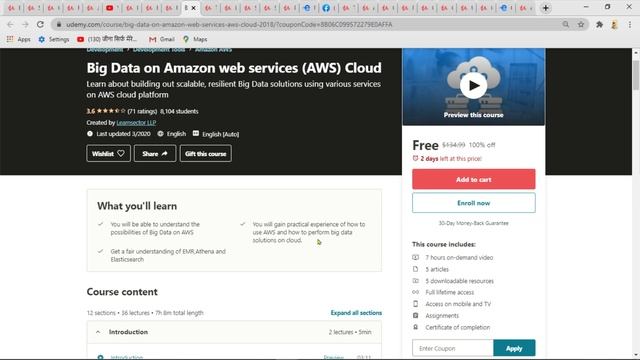This screenshot has height=360, width=640.
Task: Click the heart icon on Wishlist
Action: pos(121,153)
